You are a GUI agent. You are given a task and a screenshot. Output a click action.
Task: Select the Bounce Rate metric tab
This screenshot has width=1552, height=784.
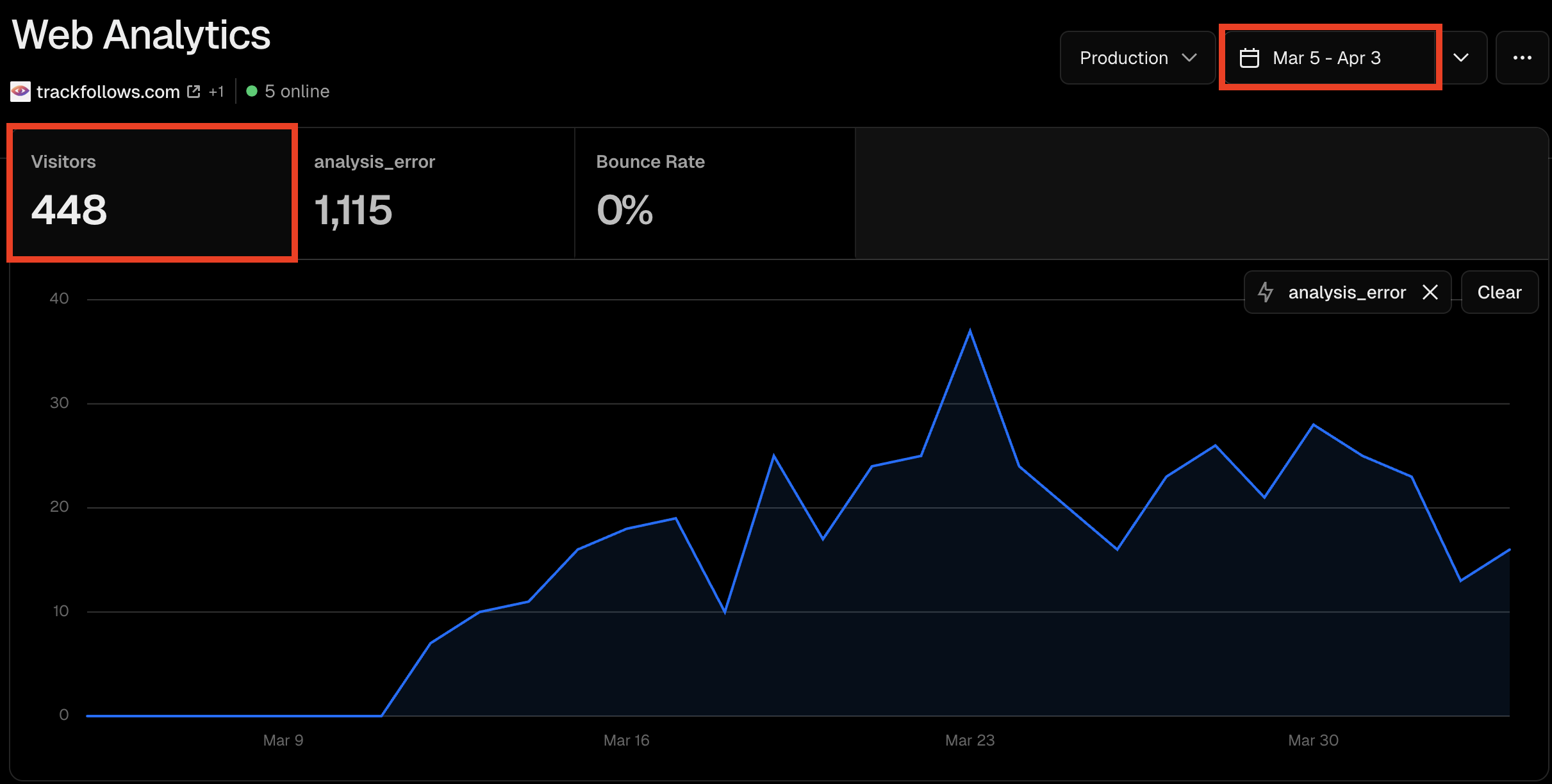point(714,193)
